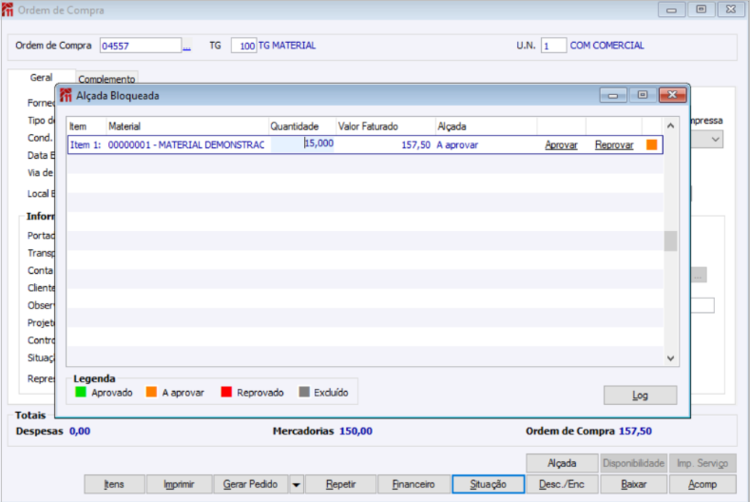Click the Ordem de Compra total 157,50
The width and height of the screenshot is (750, 502).
[x=635, y=431]
